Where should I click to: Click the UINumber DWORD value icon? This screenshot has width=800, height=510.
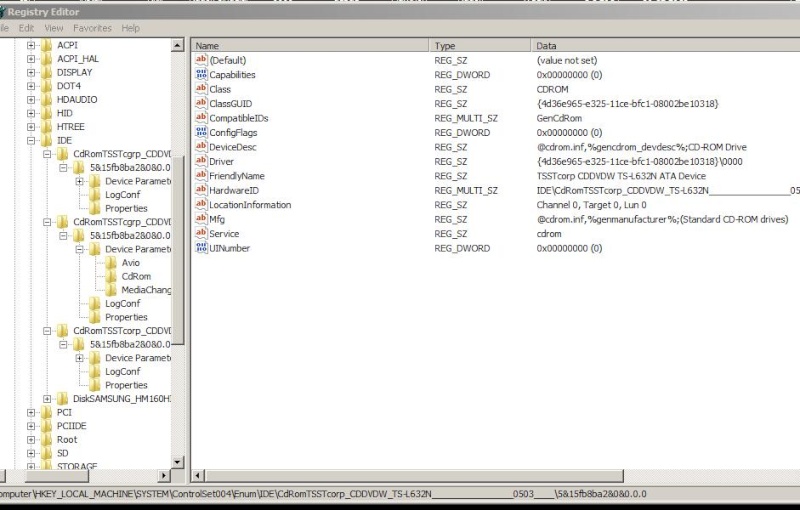(x=201, y=248)
